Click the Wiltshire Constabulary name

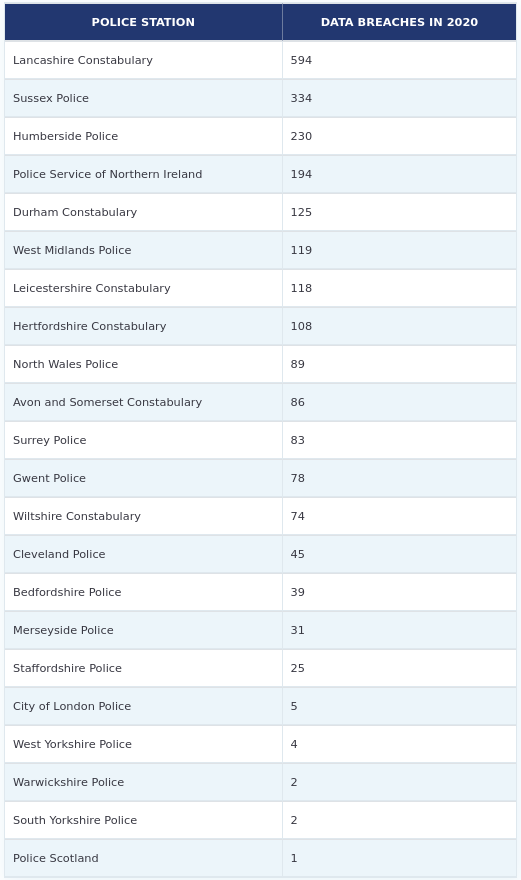(x=77, y=516)
